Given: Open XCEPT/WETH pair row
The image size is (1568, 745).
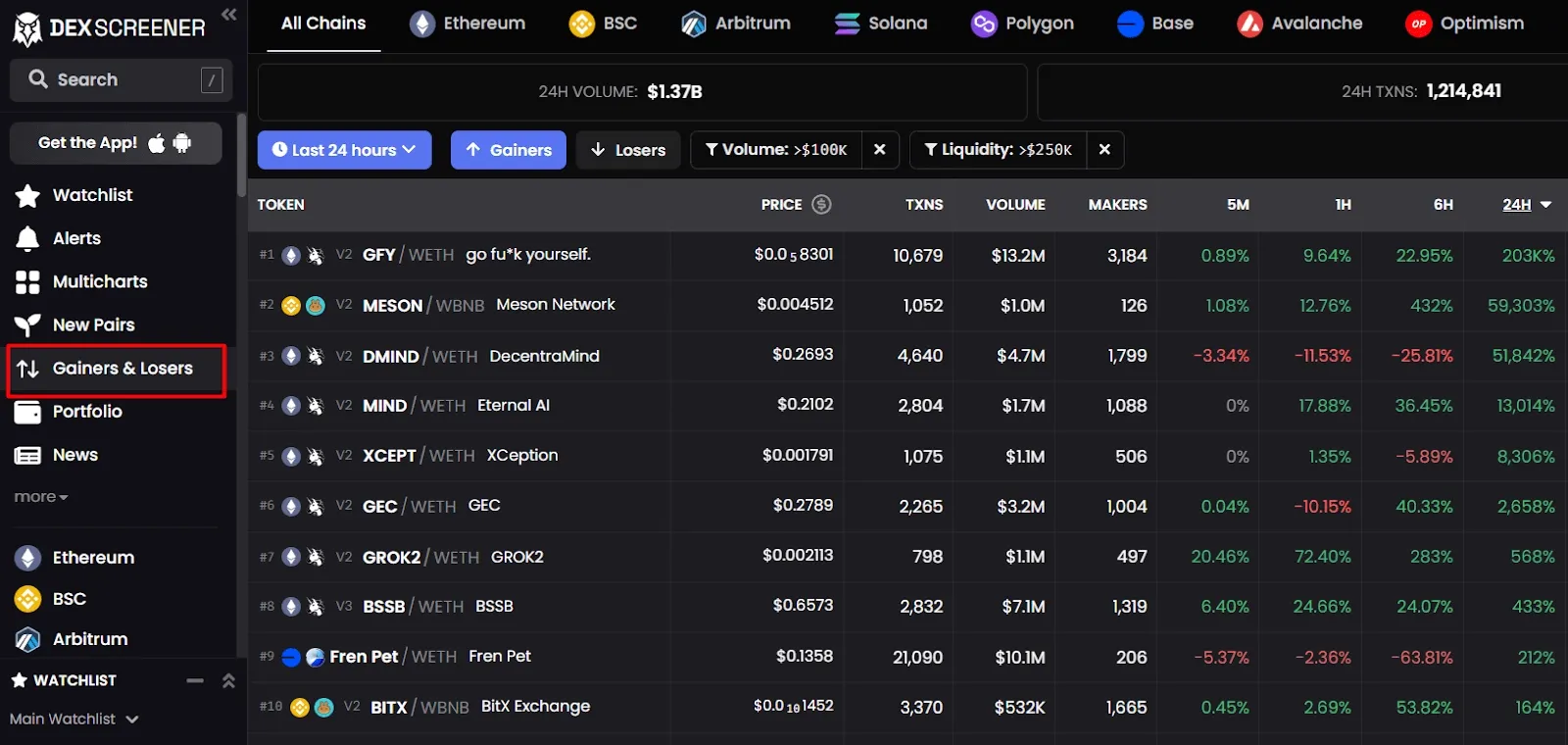Looking at the screenshot, I should point(907,456).
